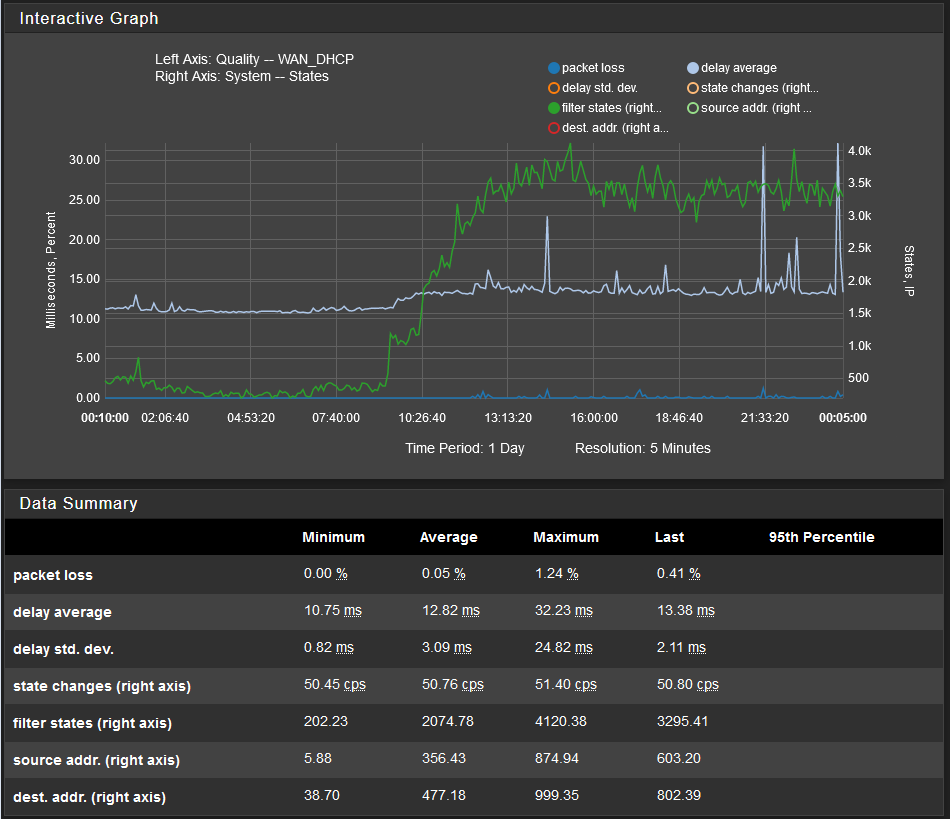The width and height of the screenshot is (950, 819).
Task: Hide the filter states legend series
Action: [x=605, y=108]
